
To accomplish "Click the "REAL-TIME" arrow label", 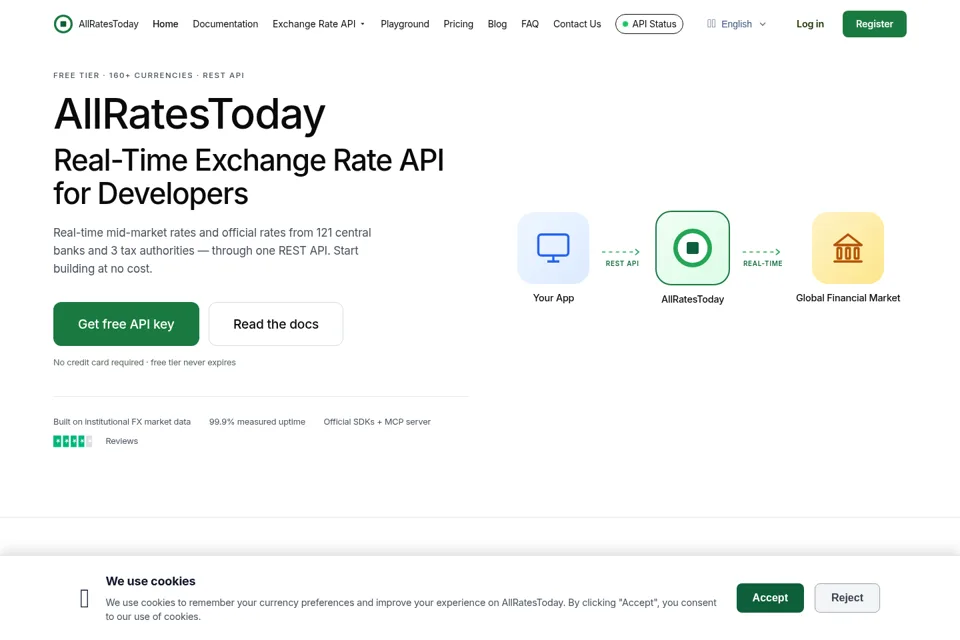I will pos(763,263).
